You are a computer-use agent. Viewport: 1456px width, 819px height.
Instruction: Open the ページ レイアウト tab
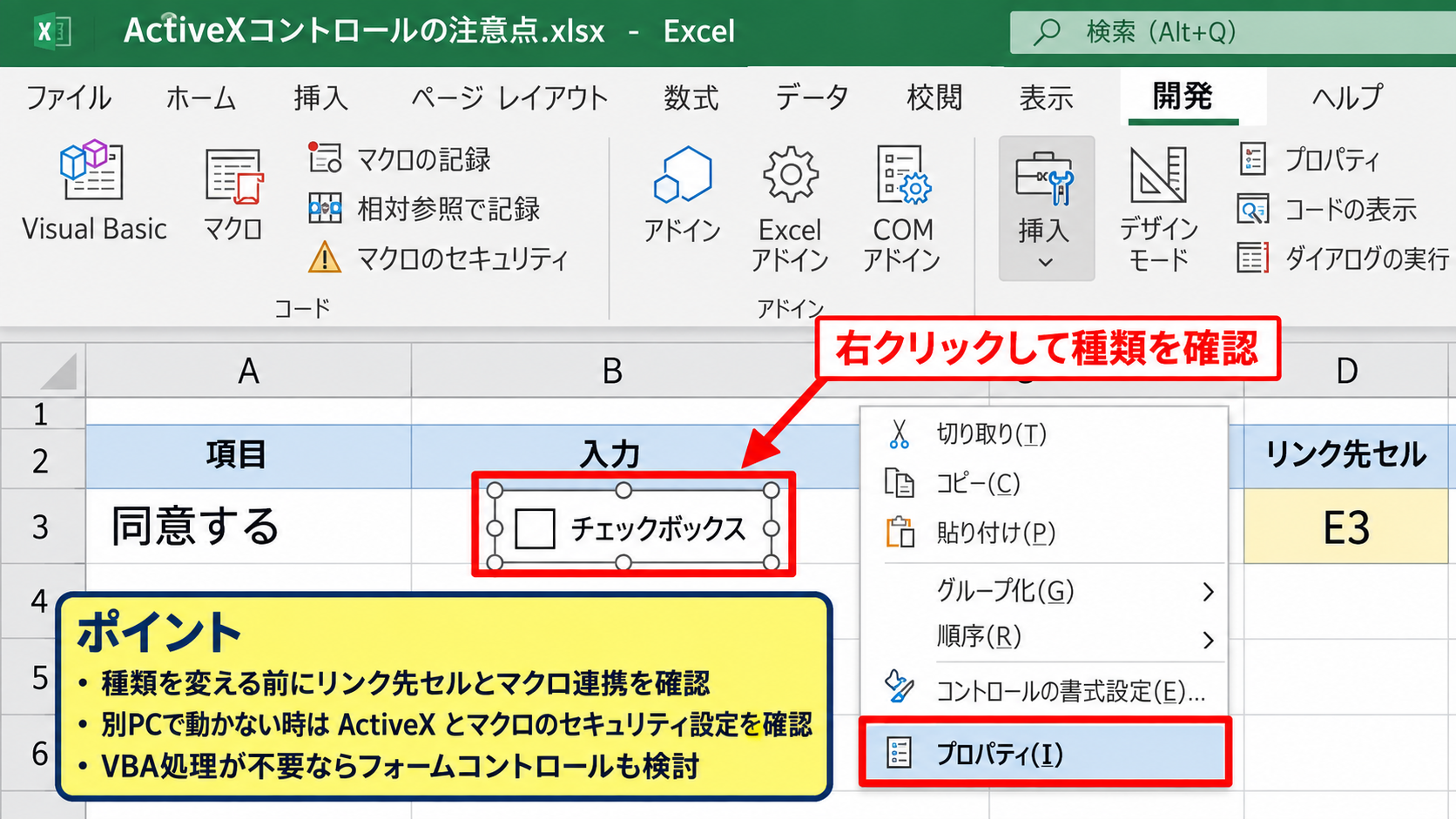[509, 97]
